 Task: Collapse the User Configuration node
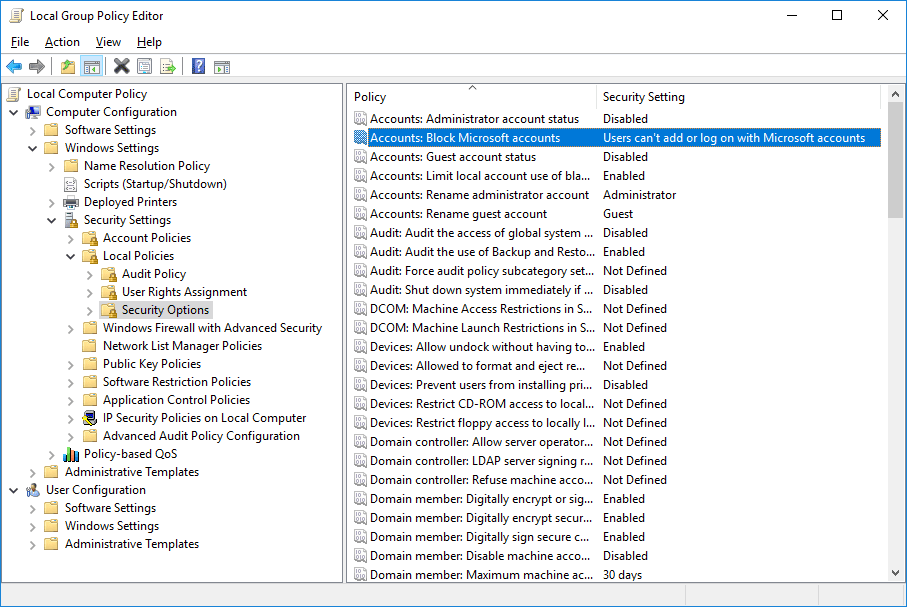tap(14, 491)
